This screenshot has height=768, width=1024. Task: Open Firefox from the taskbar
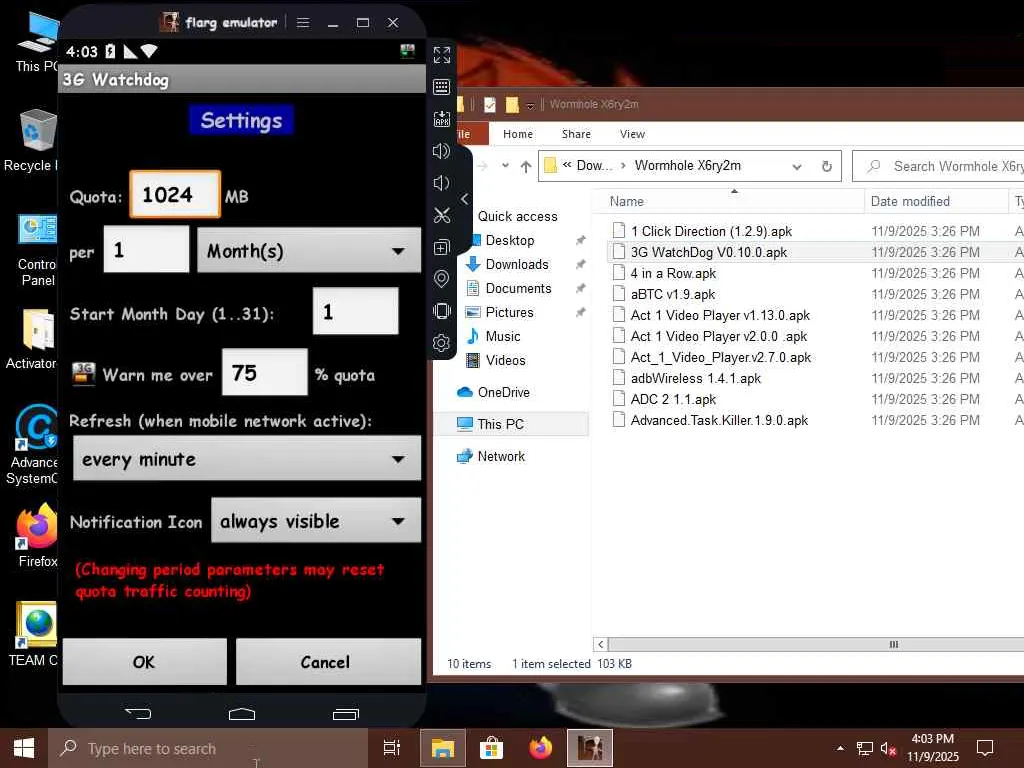click(x=541, y=748)
